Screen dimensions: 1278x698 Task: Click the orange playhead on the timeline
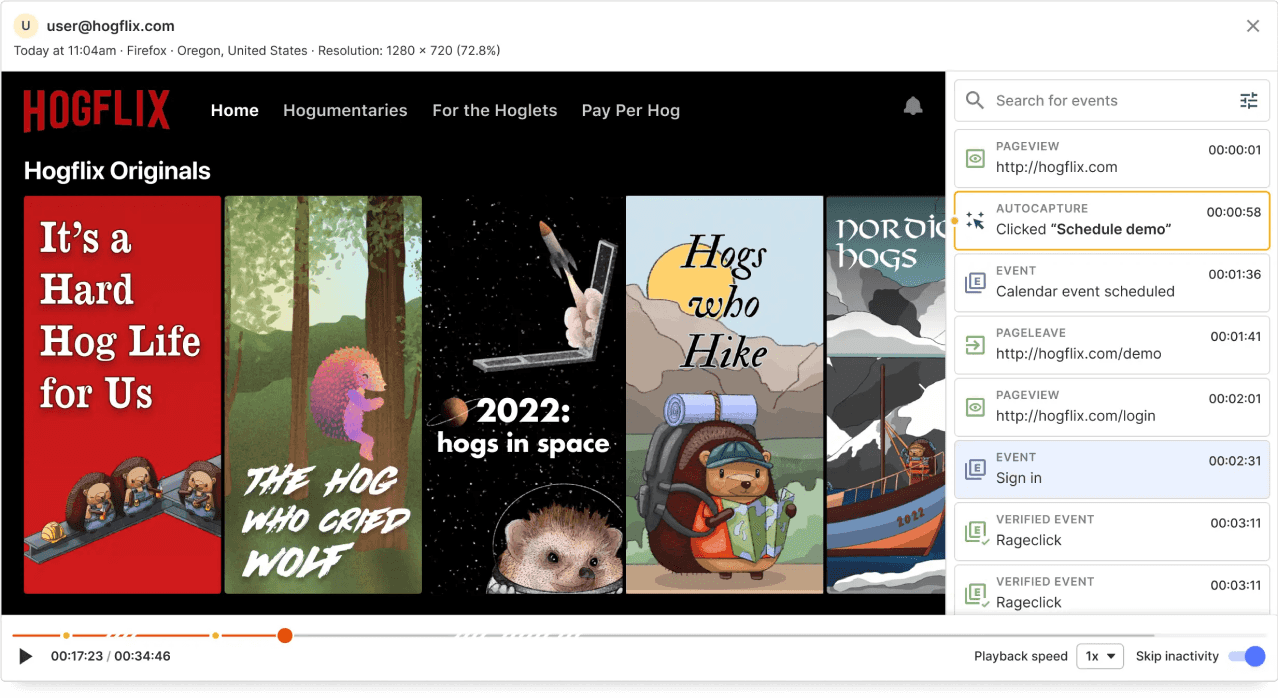pos(285,635)
